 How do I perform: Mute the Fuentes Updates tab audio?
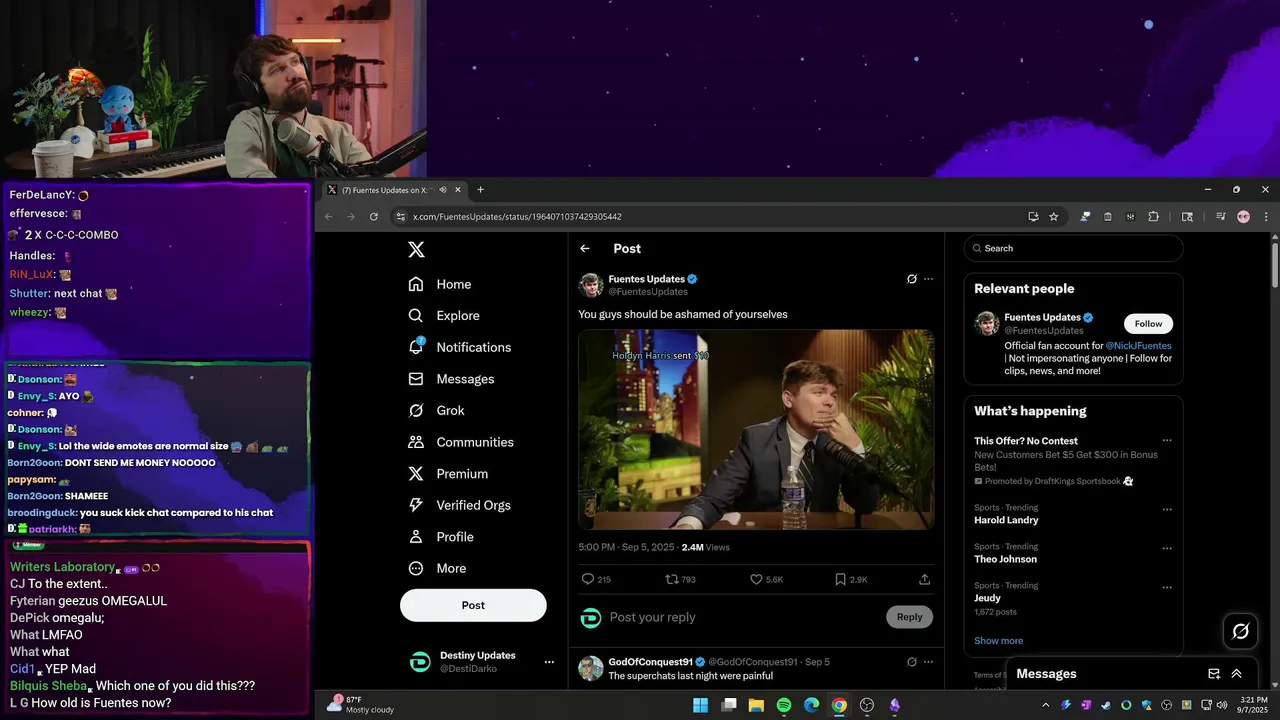[442, 190]
